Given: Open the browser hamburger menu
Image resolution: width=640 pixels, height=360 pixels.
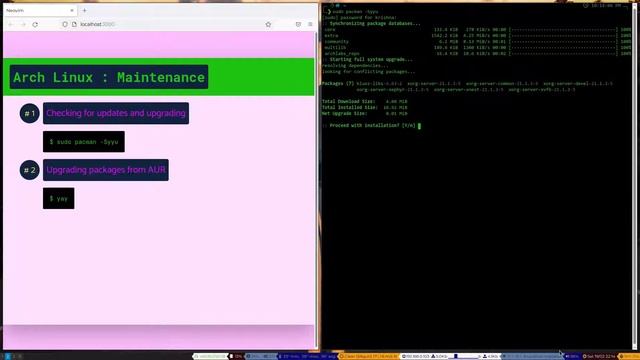Looking at the screenshot, I should [310, 24].
